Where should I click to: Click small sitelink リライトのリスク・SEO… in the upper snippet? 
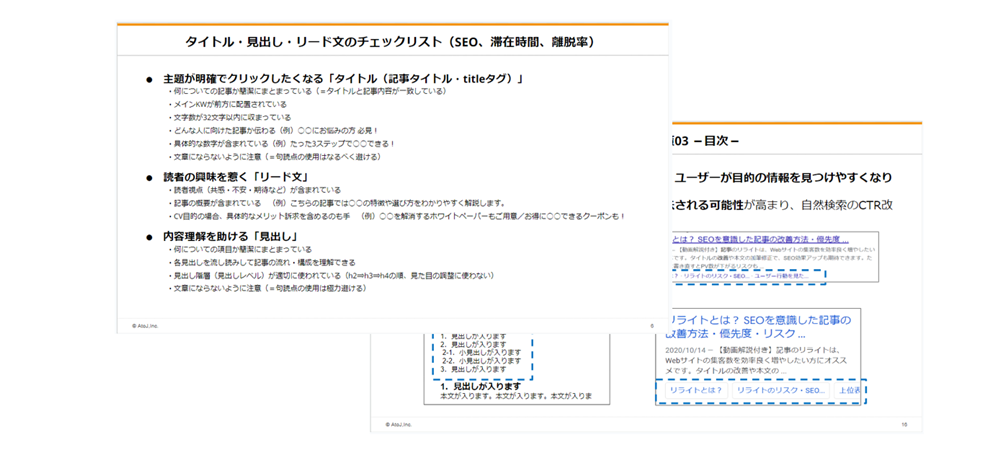pyautogui.click(x=714, y=276)
